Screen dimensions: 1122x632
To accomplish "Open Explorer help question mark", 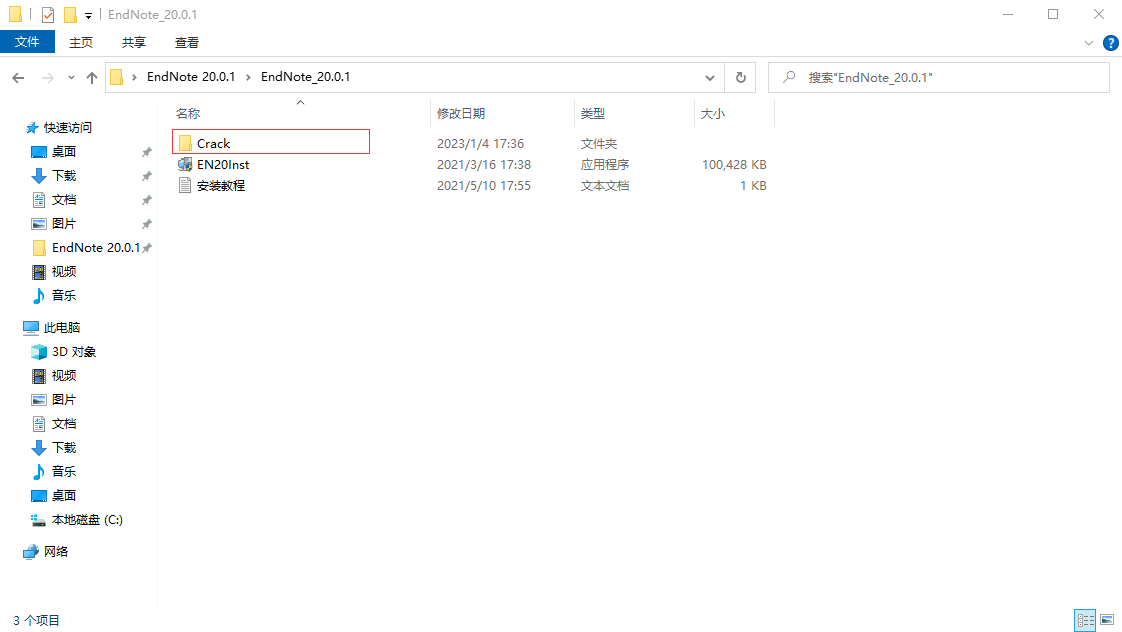I will [1111, 43].
